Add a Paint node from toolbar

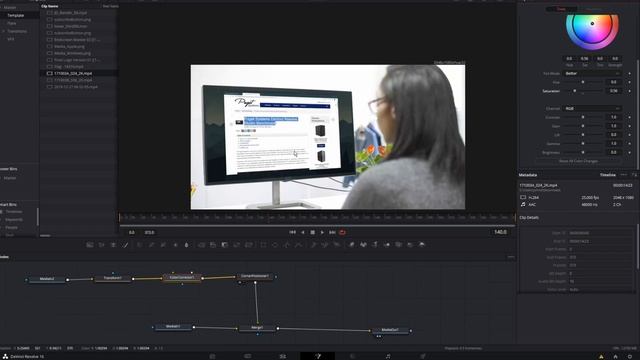(126, 245)
